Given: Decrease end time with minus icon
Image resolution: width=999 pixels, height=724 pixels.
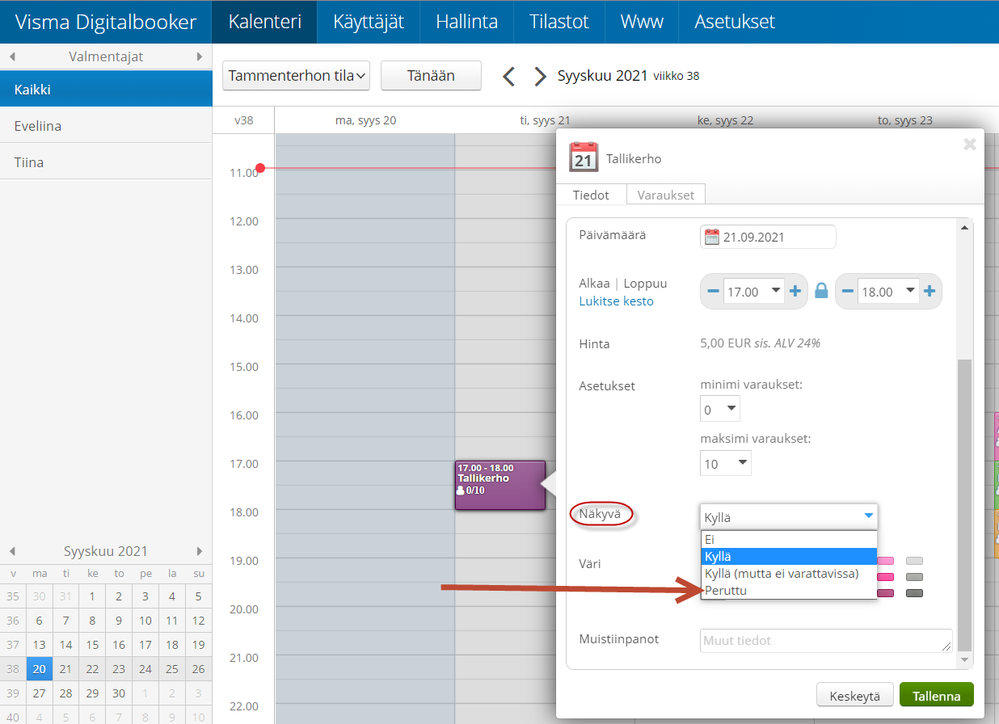Looking at the screenshot, I should pos(847,291).
